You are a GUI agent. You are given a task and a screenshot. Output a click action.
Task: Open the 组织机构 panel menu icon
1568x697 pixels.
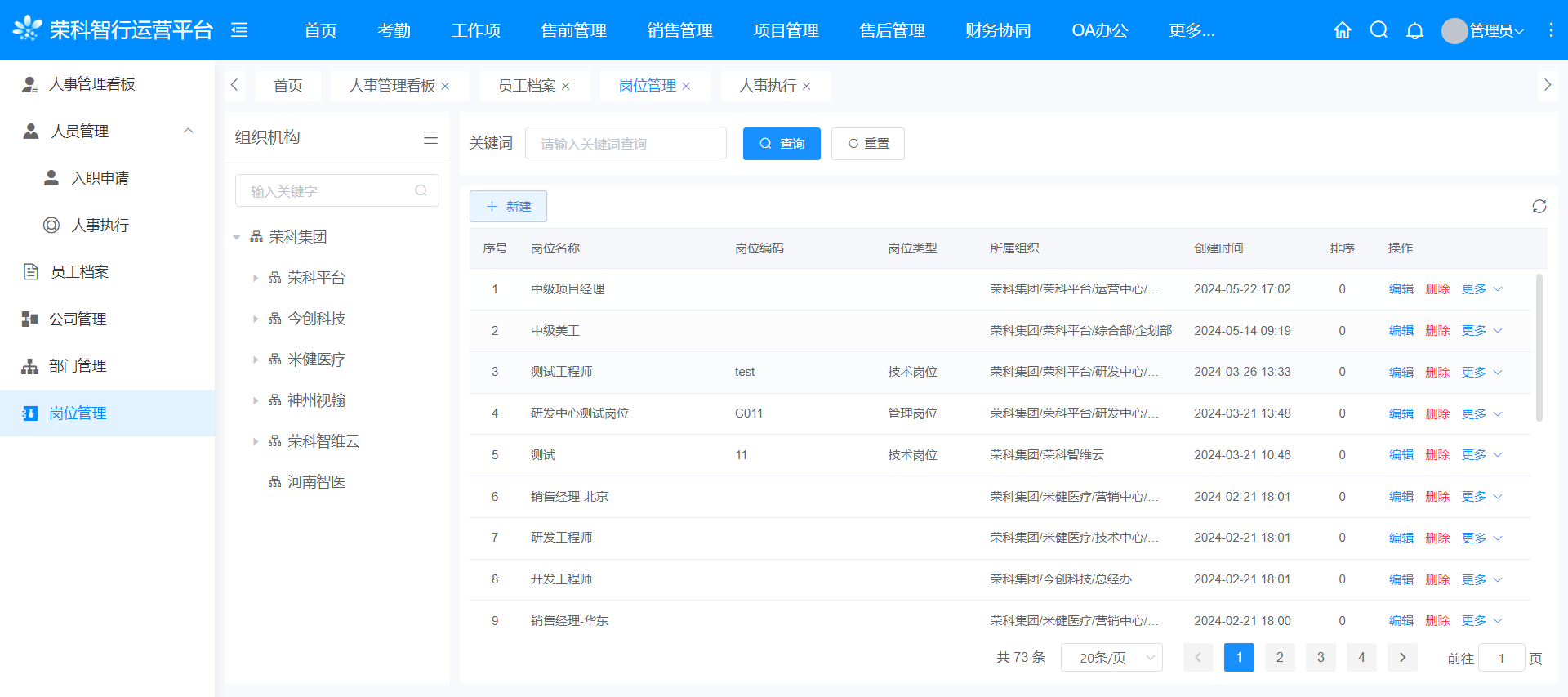click(430, 137)
